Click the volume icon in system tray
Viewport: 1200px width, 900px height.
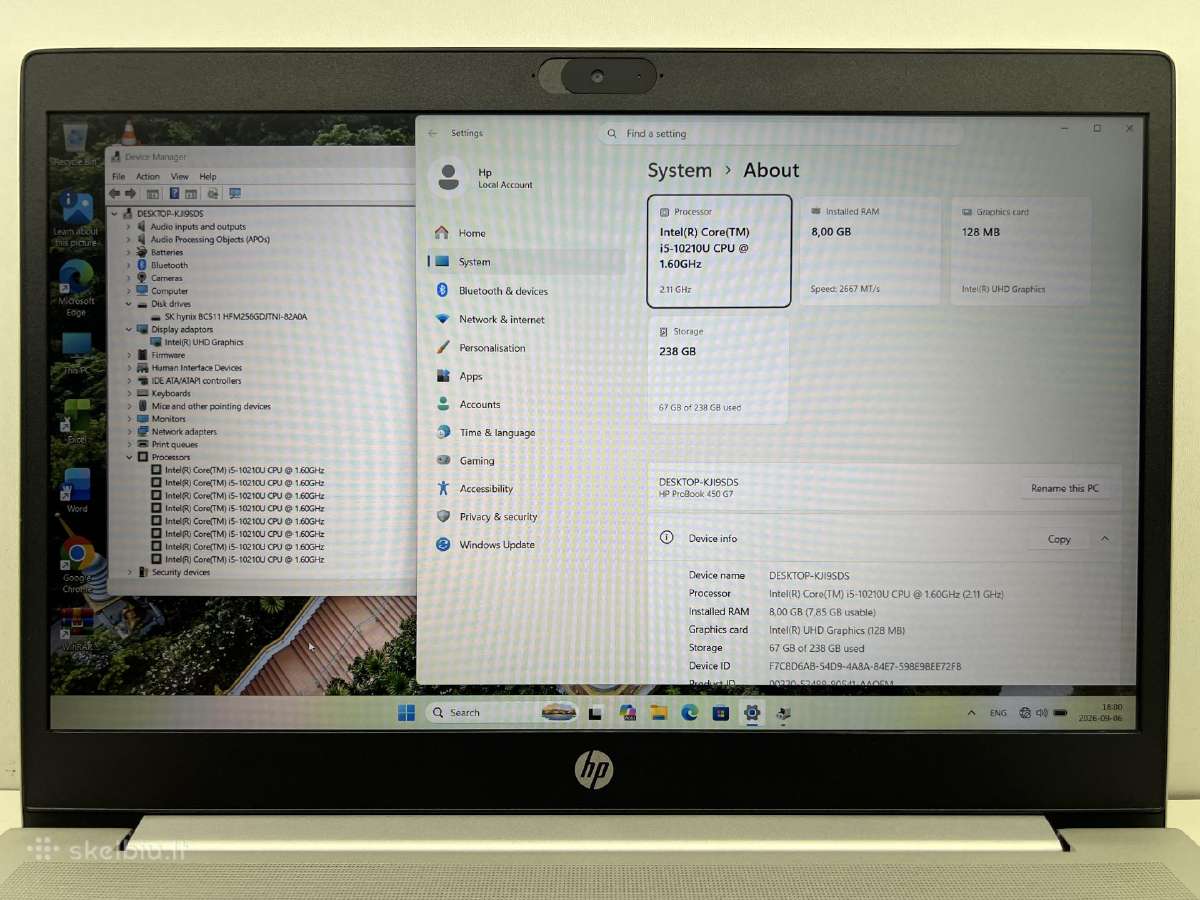[x=1042, y=713]
